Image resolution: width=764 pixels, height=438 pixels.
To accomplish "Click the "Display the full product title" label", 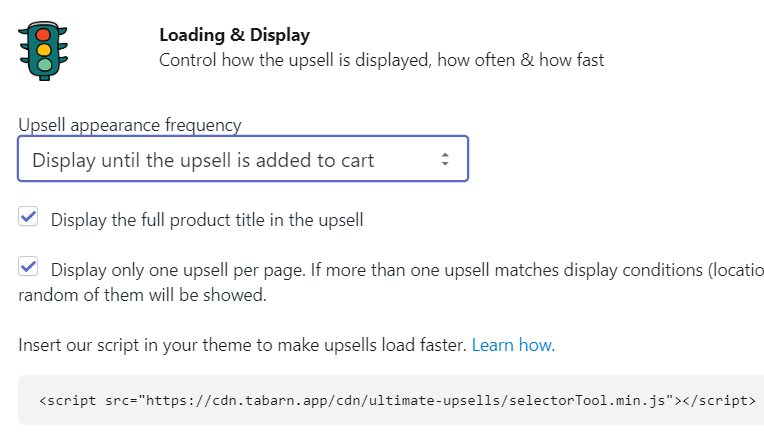I will [207, 220].
